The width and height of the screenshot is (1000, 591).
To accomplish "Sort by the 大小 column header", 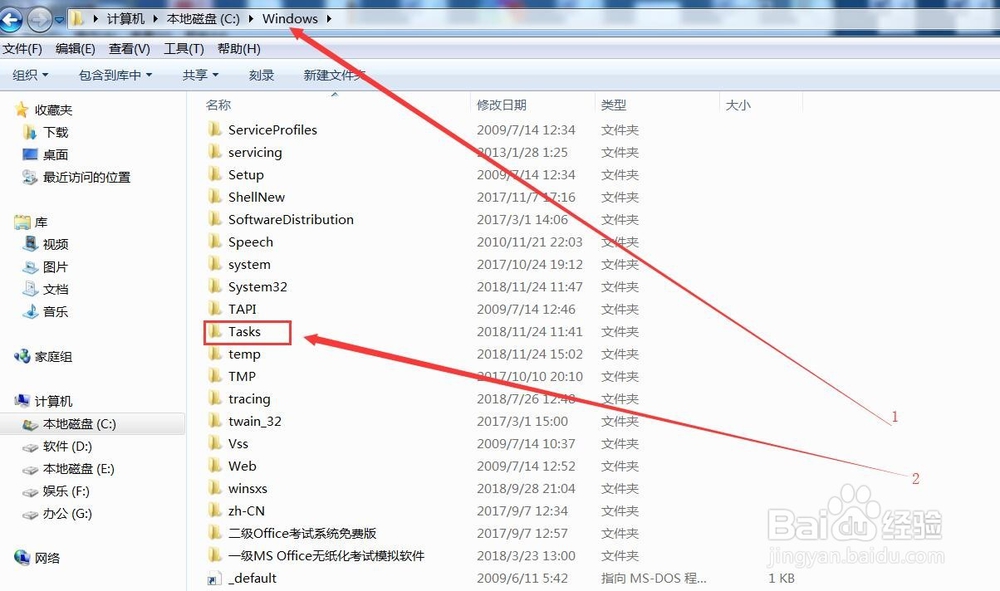I will [x=738, y=105].
